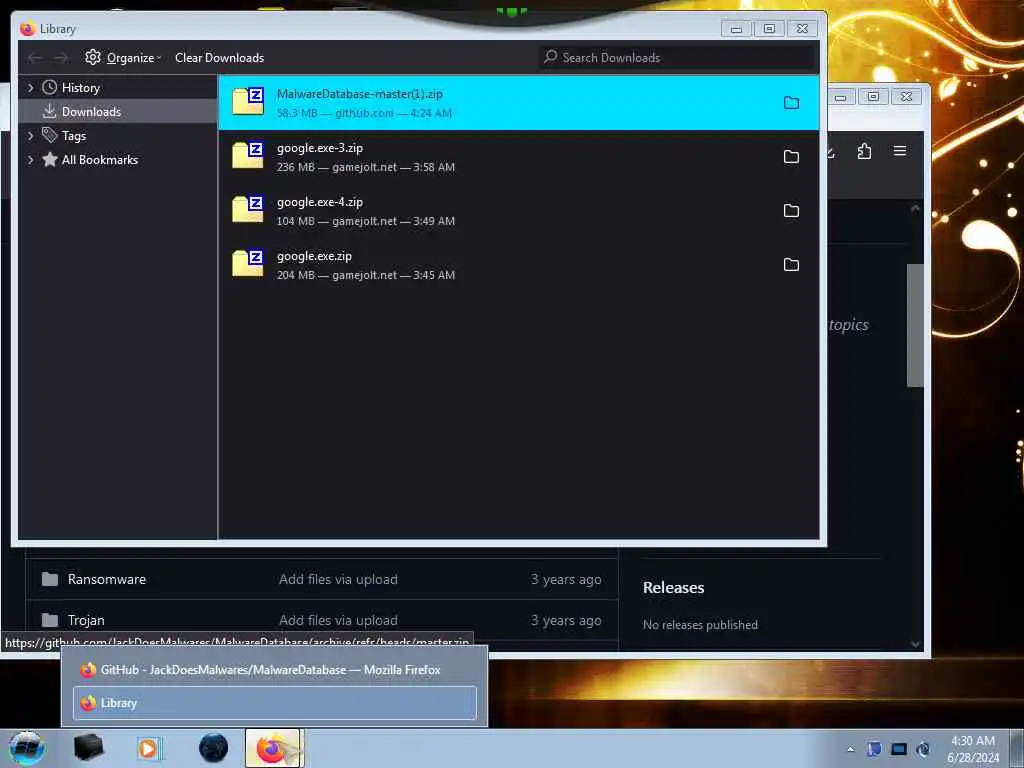Viewport: 1024px width, 768px height.
Task: Click the History clock icon in sidebar
Action: 50,88
